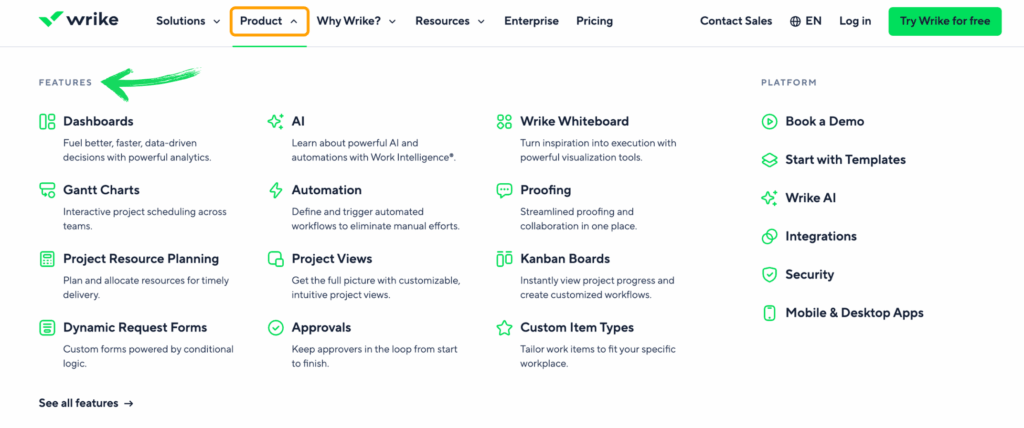Click the Gantt Charts icon

[47, 190]
